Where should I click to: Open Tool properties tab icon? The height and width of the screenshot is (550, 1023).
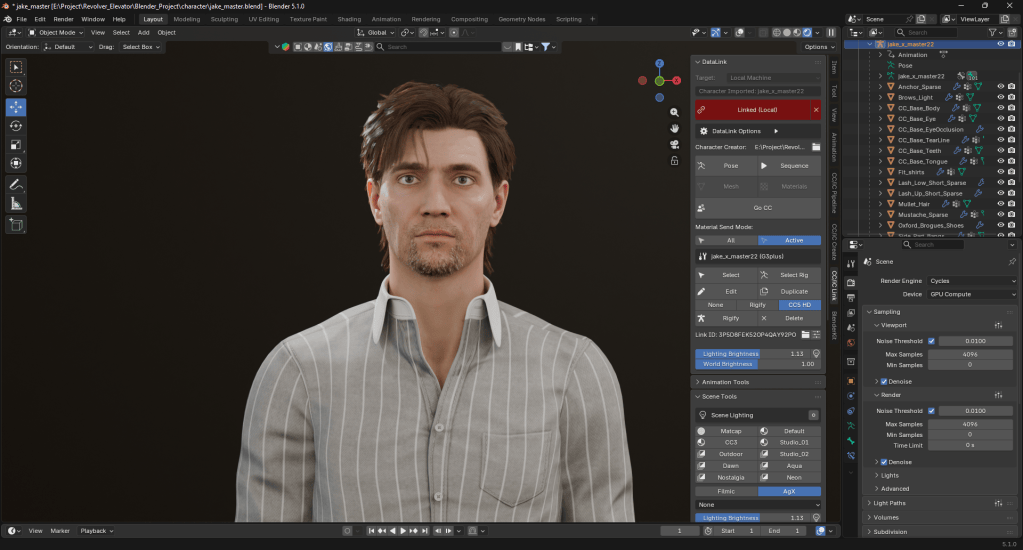point(851,264)
